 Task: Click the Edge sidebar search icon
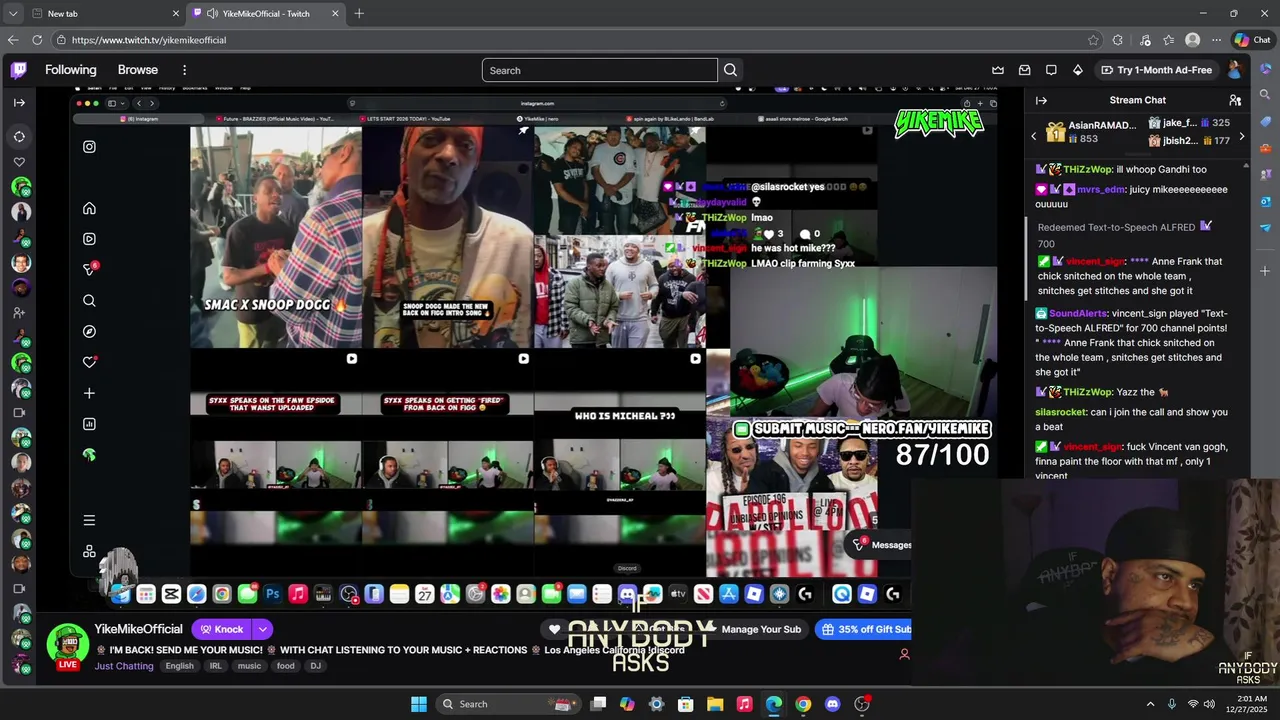click(x=1265, y=94)
